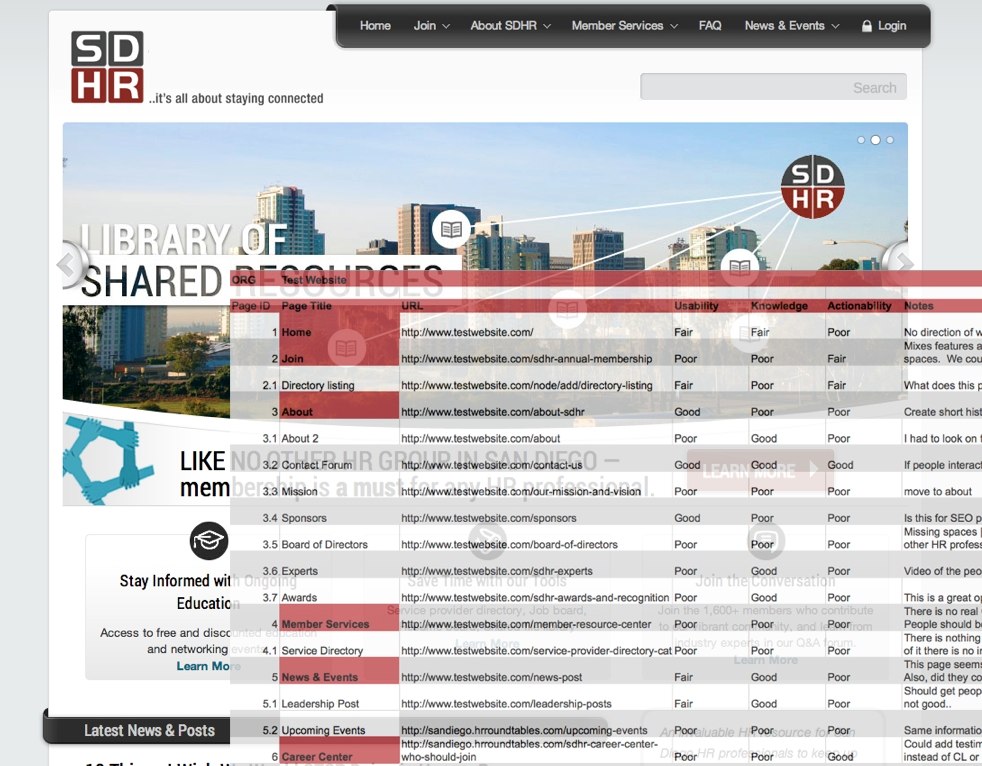Select the third slider pagination dot

coord(890,140)
